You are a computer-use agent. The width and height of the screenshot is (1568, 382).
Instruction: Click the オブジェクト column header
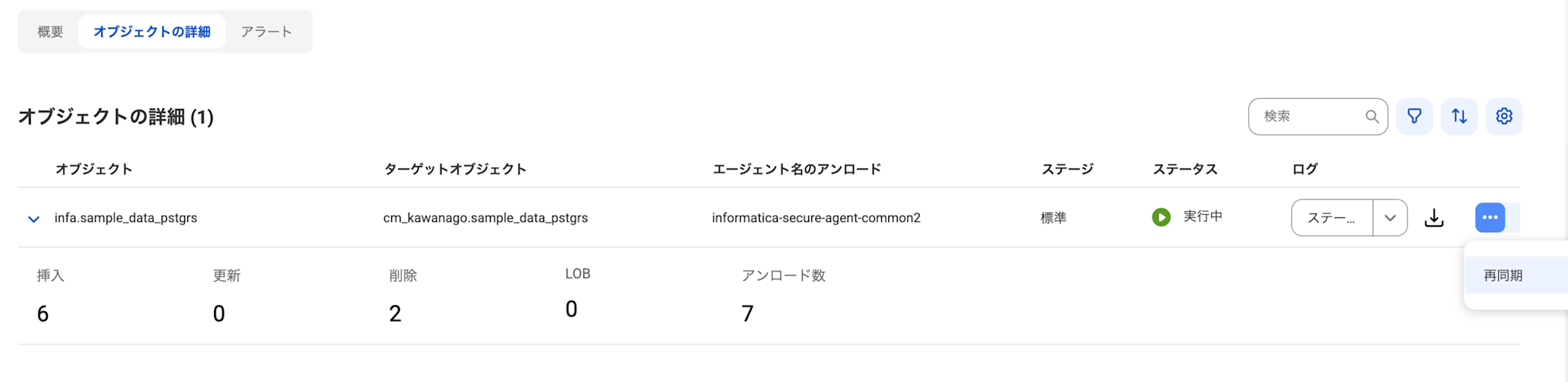coord(93,169)
